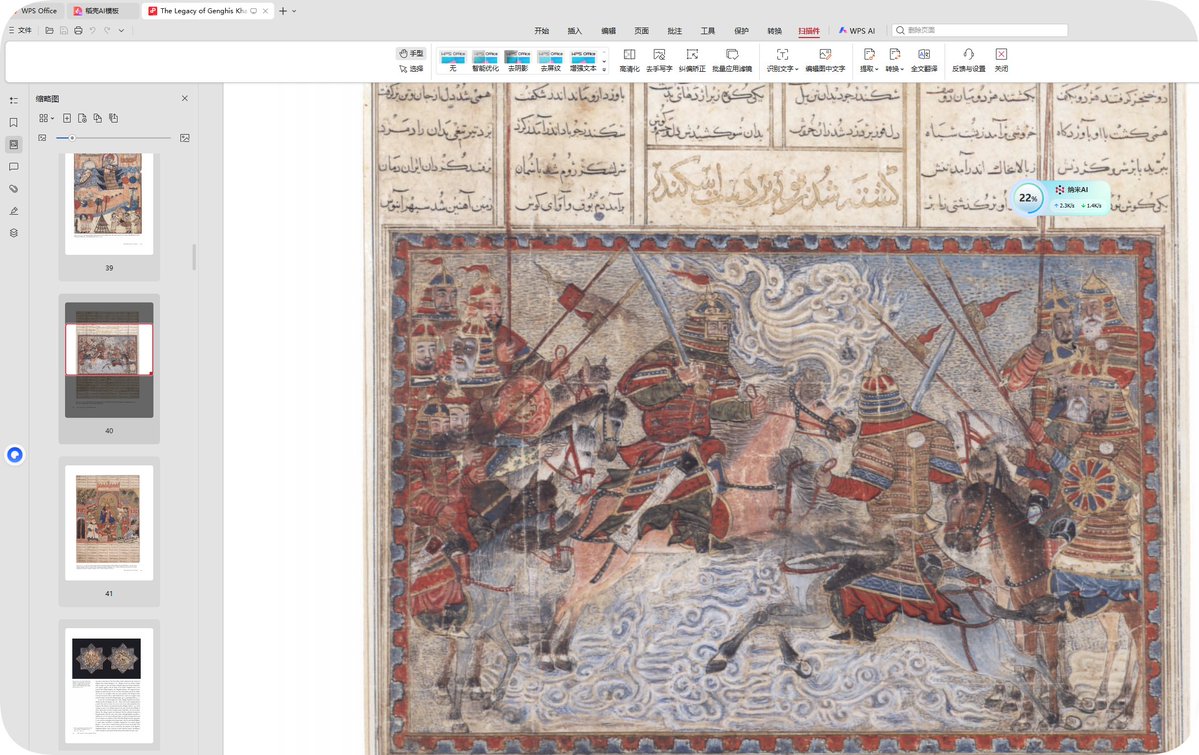1199x755 pixels.
Task: Click the undo arrow icon
Action: click(93, 31)
